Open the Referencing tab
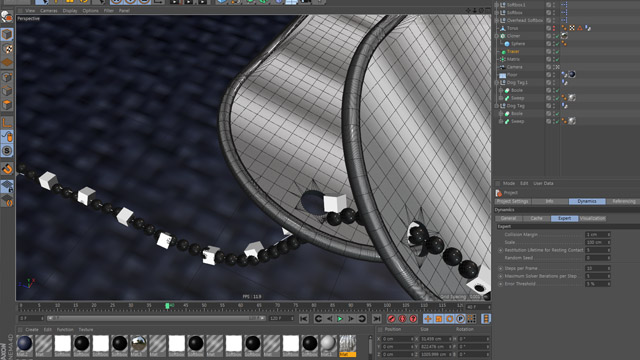 point(623,201)
